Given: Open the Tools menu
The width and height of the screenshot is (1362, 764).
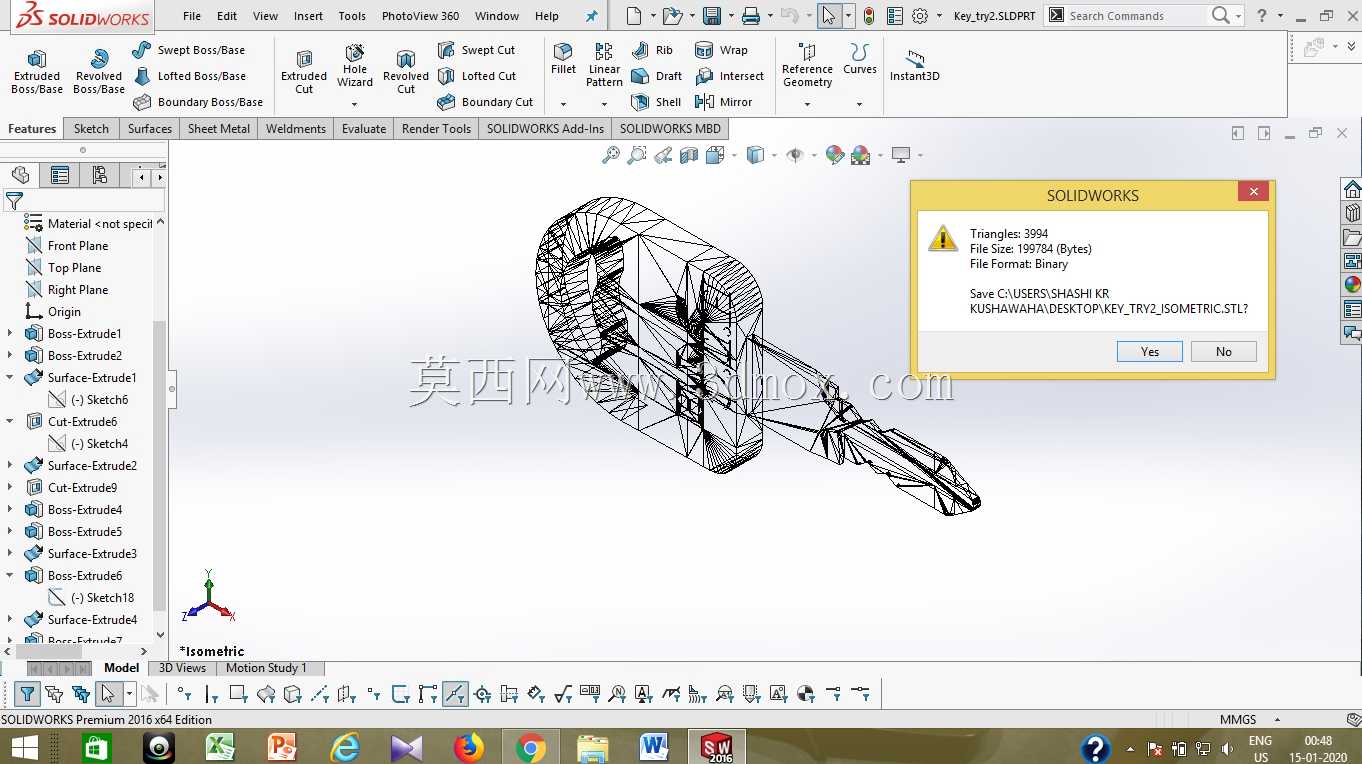Looking at the screenshot, I should click(352, 16).
